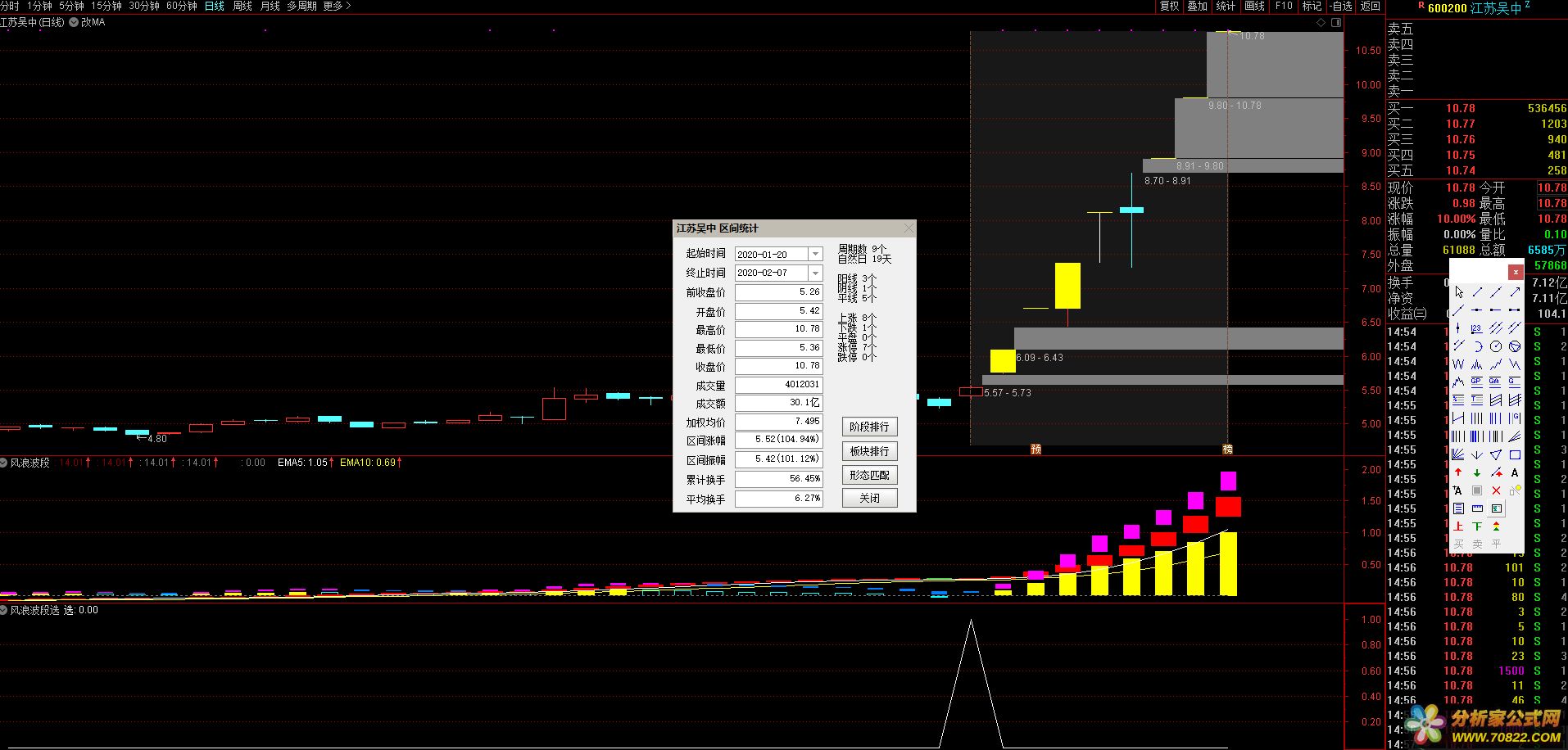Expand the 更多 period options

pos(337,6)
